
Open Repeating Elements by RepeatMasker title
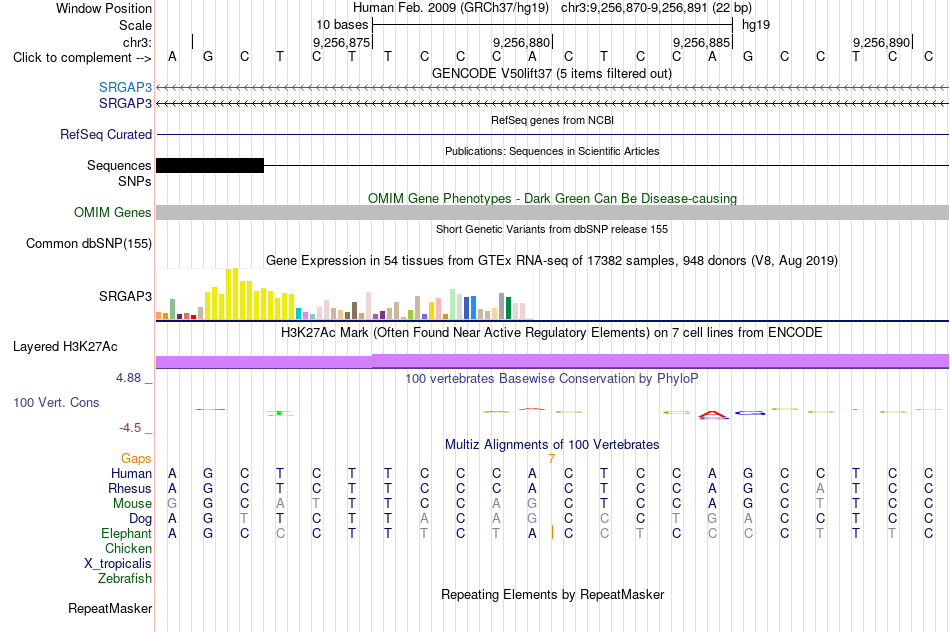click(552, 595)
